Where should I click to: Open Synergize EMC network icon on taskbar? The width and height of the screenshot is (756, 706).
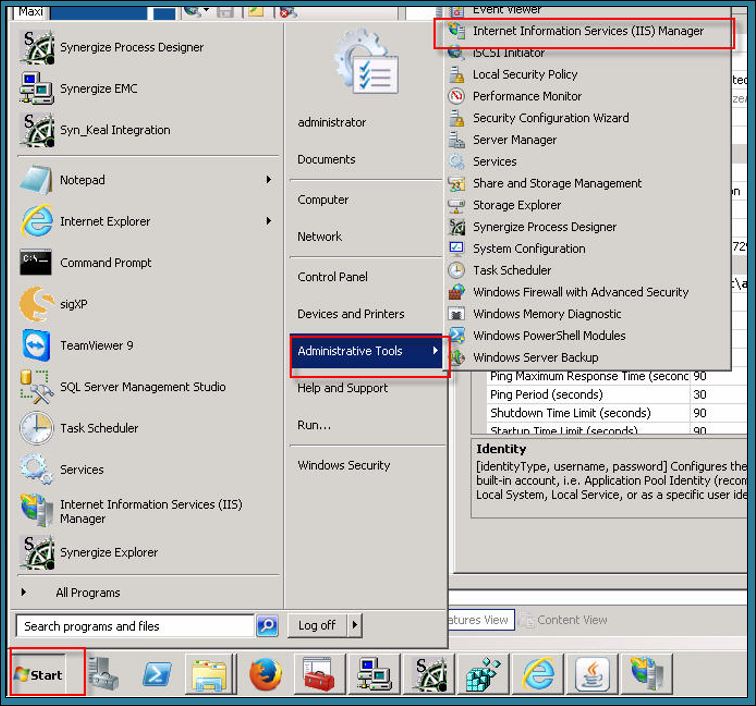[374, 674]
